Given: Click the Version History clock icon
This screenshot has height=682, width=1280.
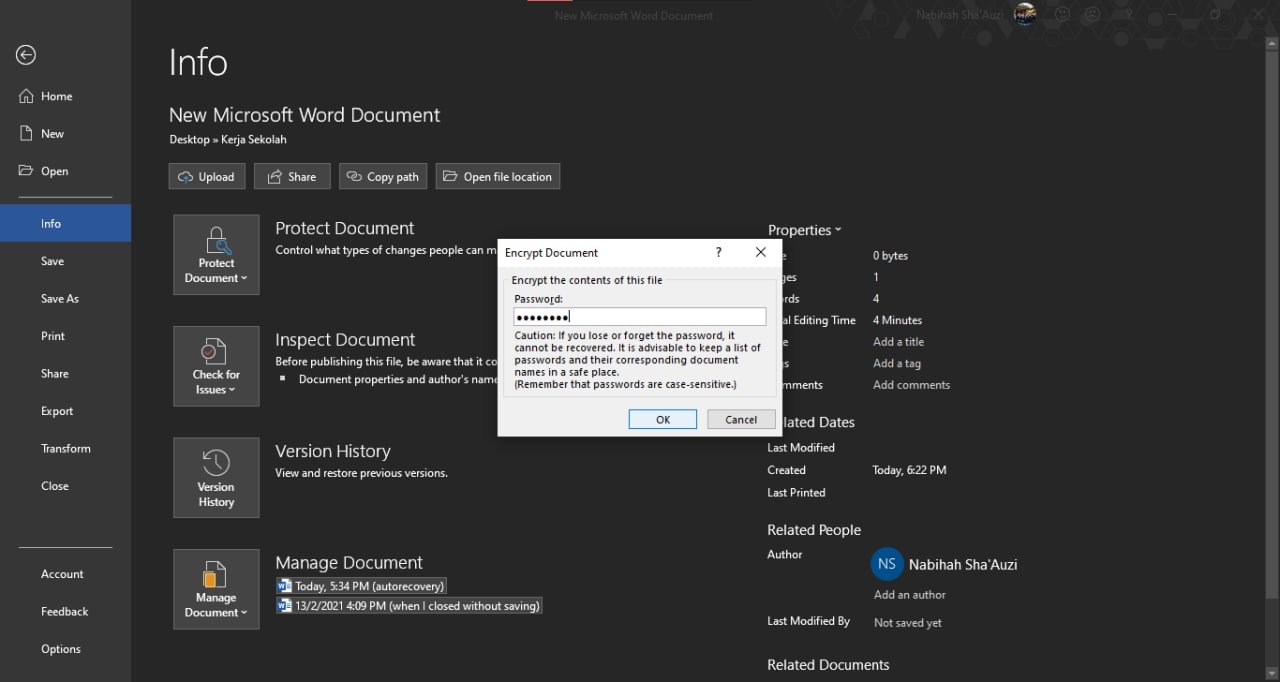Looking at the screenshot, I should point(216,463).
